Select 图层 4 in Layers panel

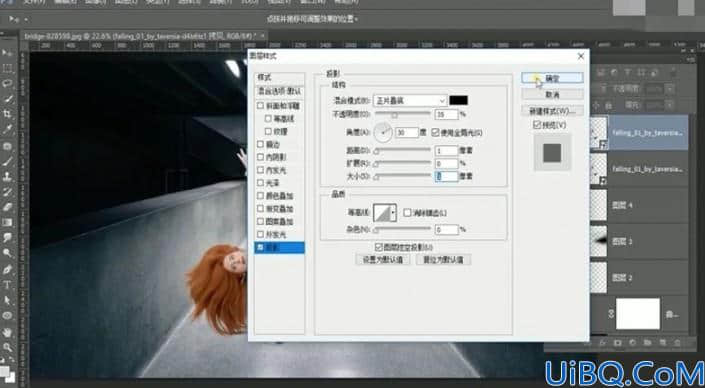click(x=638, y=205)
